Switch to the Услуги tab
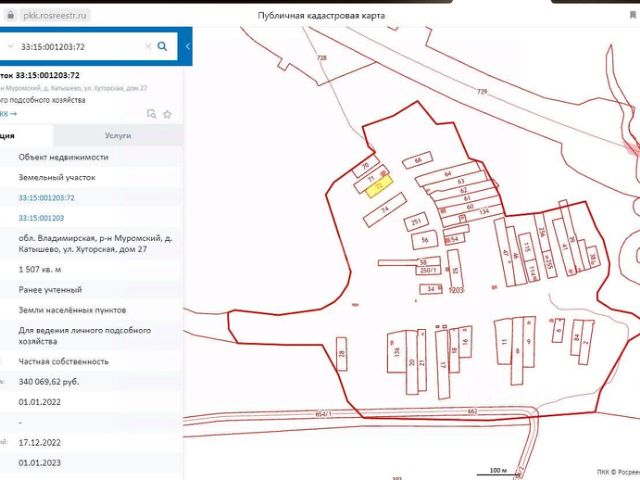Viewport: 640px width, 480px height. [118, 136]
